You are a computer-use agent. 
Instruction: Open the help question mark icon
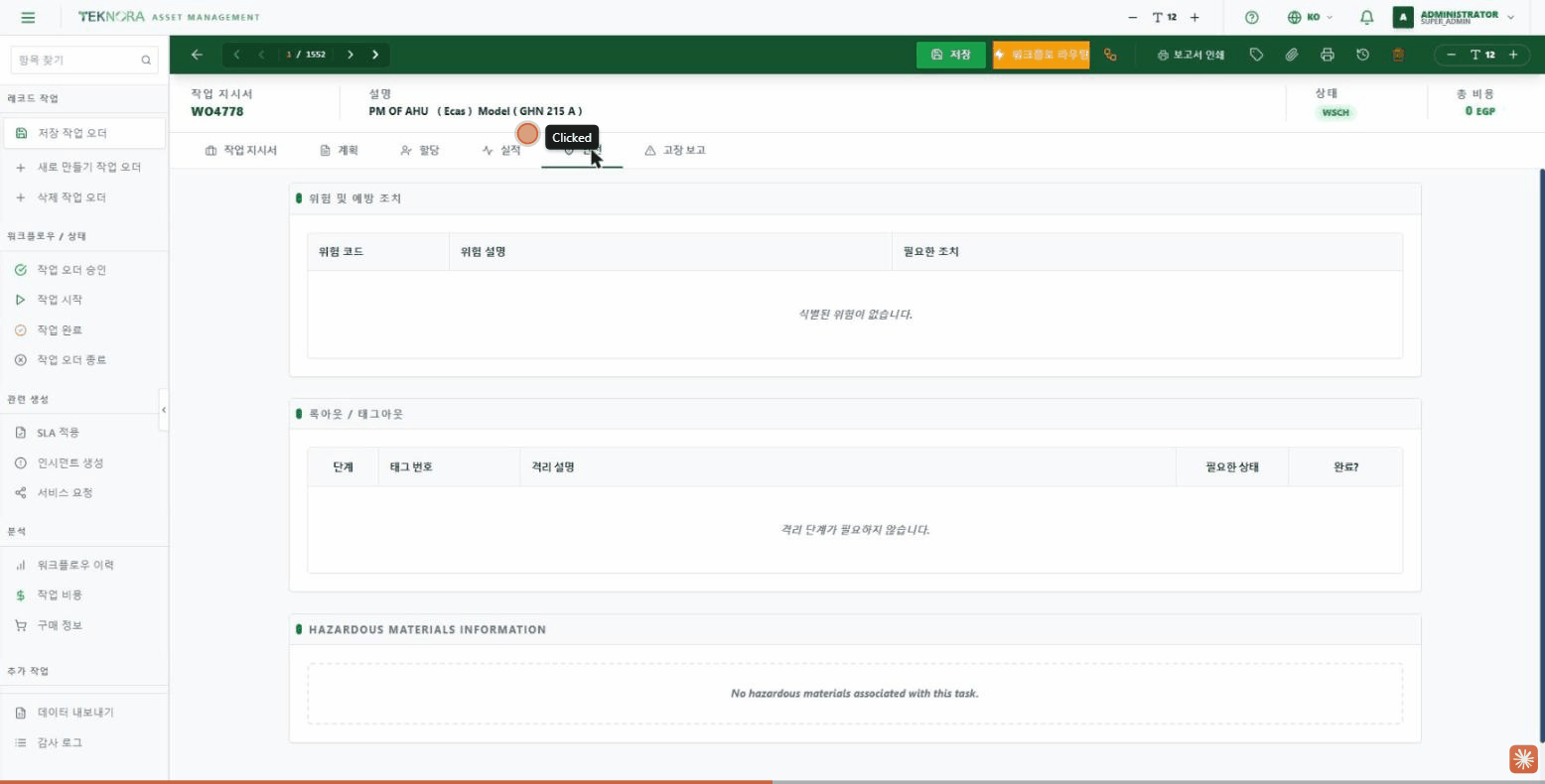pos(1252,17)
